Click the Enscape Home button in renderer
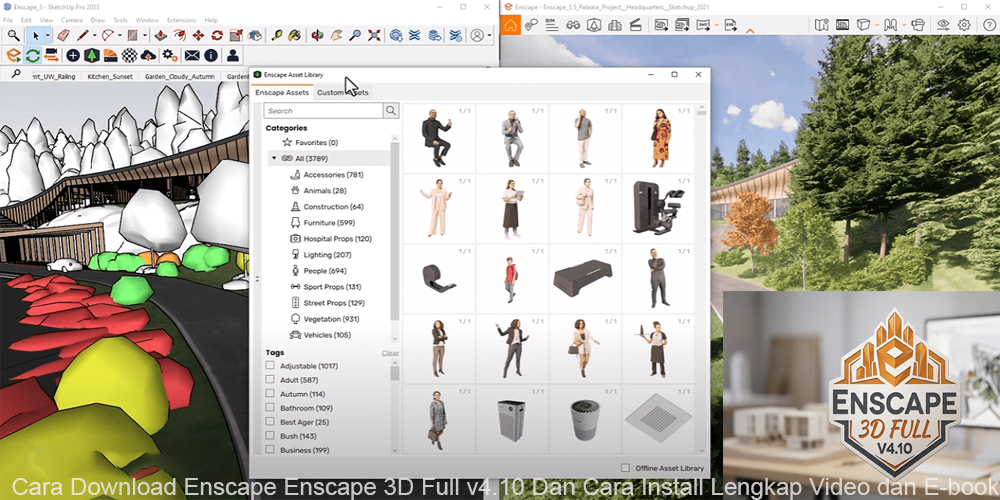 [510, 25]
